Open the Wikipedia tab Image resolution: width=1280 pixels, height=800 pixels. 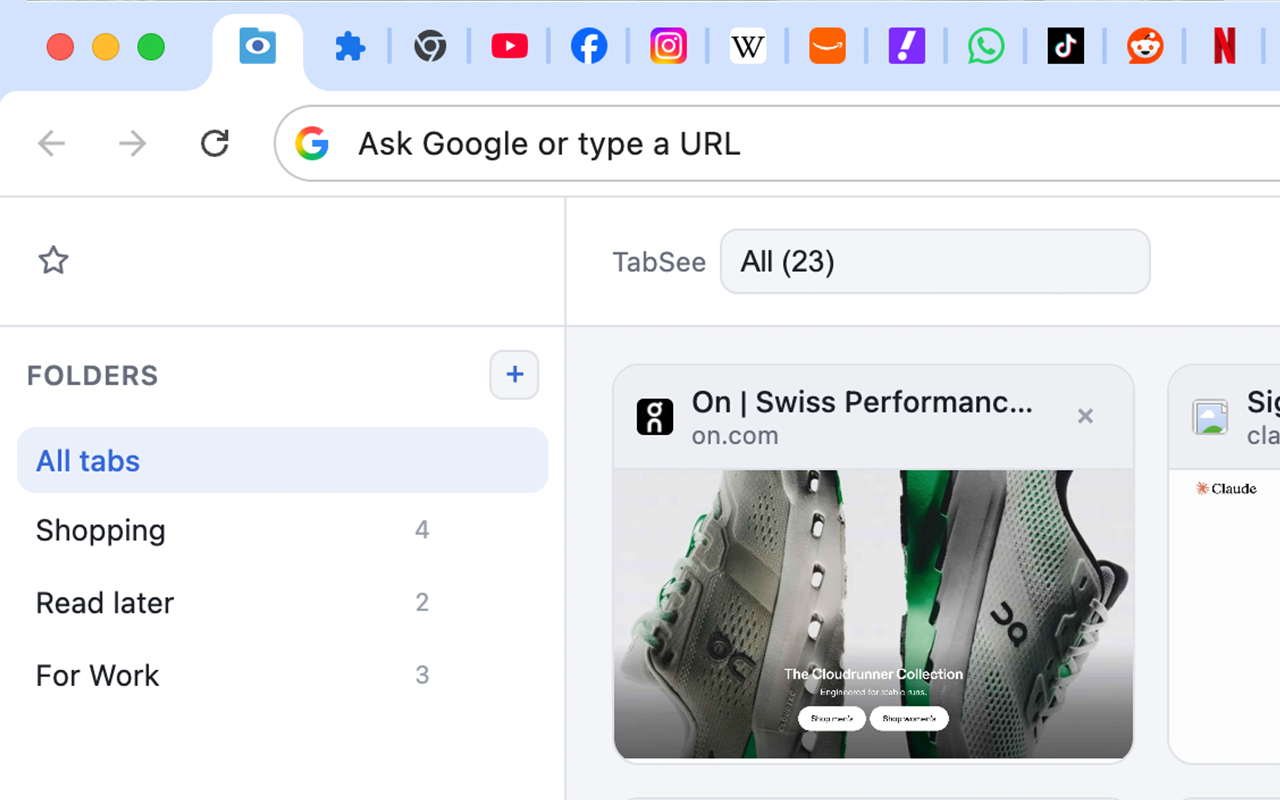(x=748, y=46)
